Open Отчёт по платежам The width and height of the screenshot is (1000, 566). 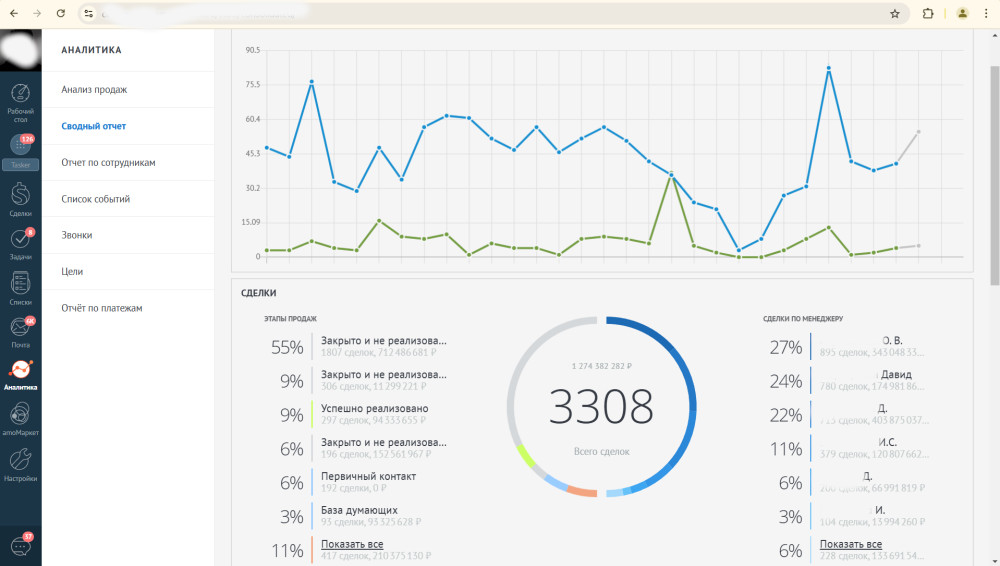coord(102,308)
